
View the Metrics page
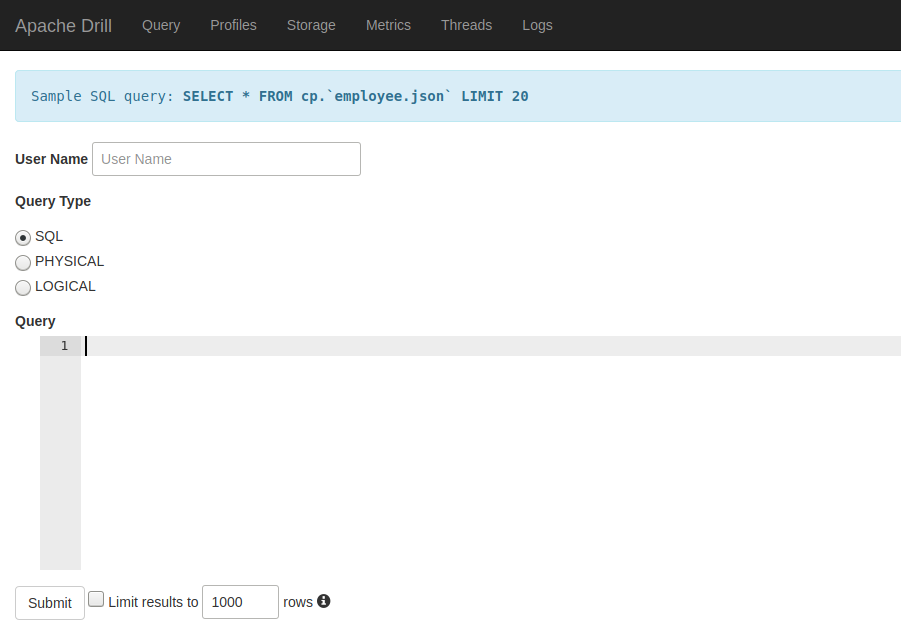[x=388, y=25]
